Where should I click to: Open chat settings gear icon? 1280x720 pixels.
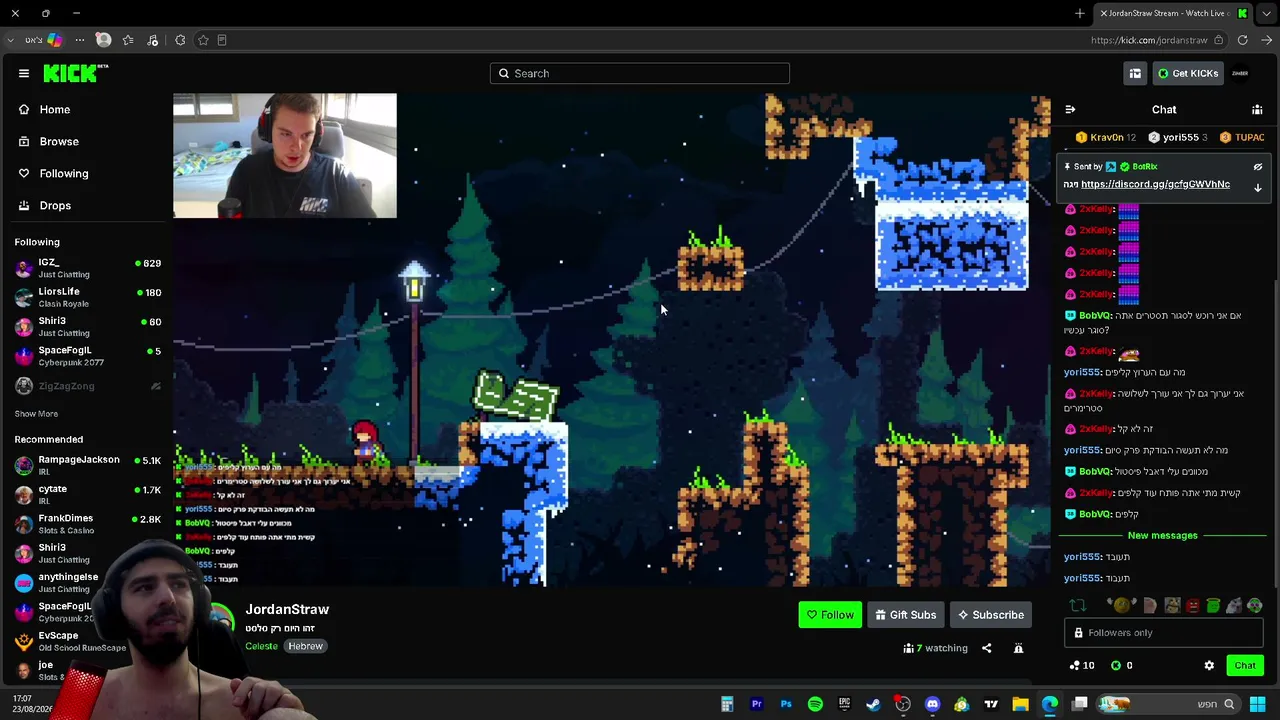[1209, 665]
